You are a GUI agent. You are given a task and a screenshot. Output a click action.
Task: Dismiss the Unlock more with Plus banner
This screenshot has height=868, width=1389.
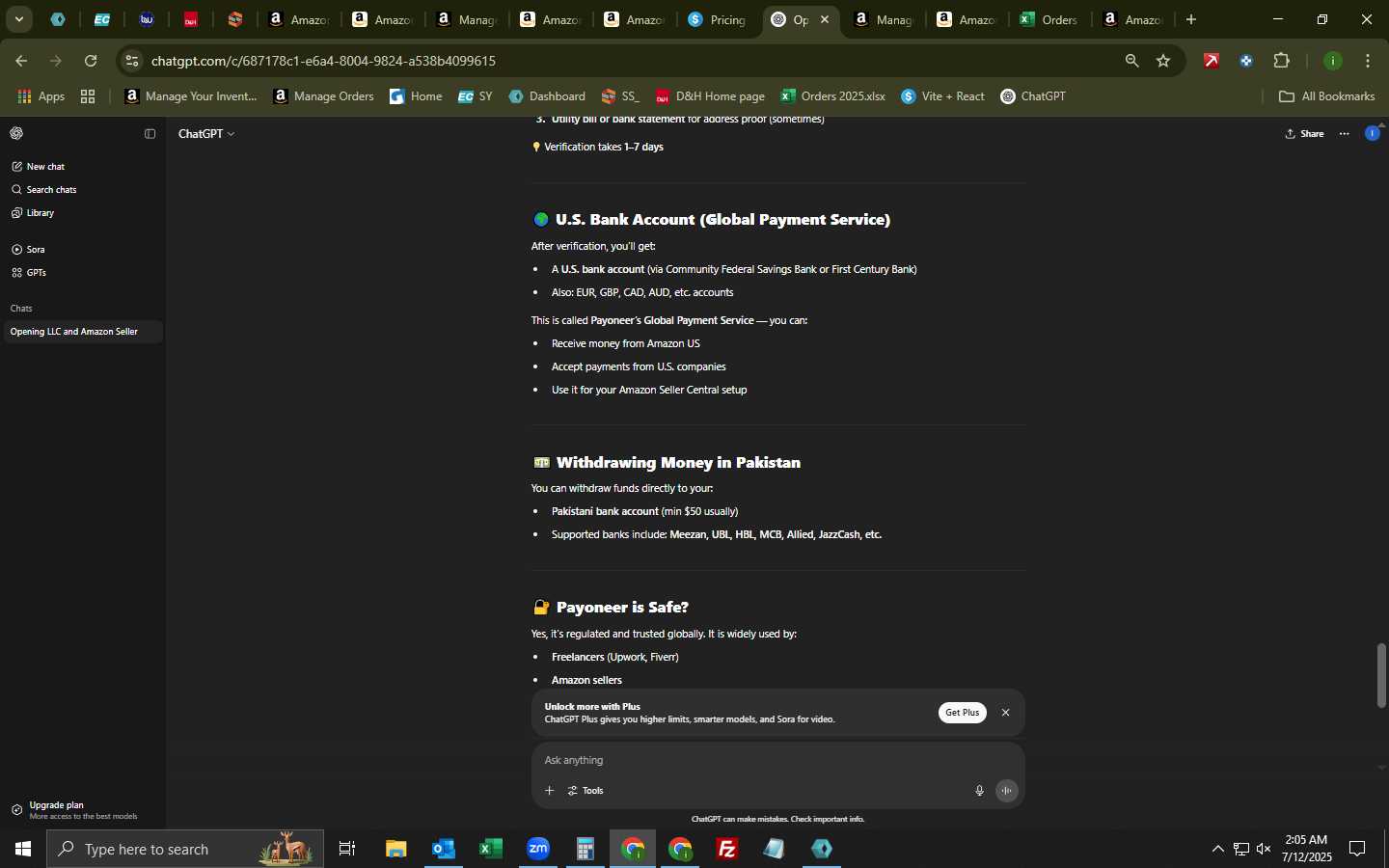pos(1005,713)
